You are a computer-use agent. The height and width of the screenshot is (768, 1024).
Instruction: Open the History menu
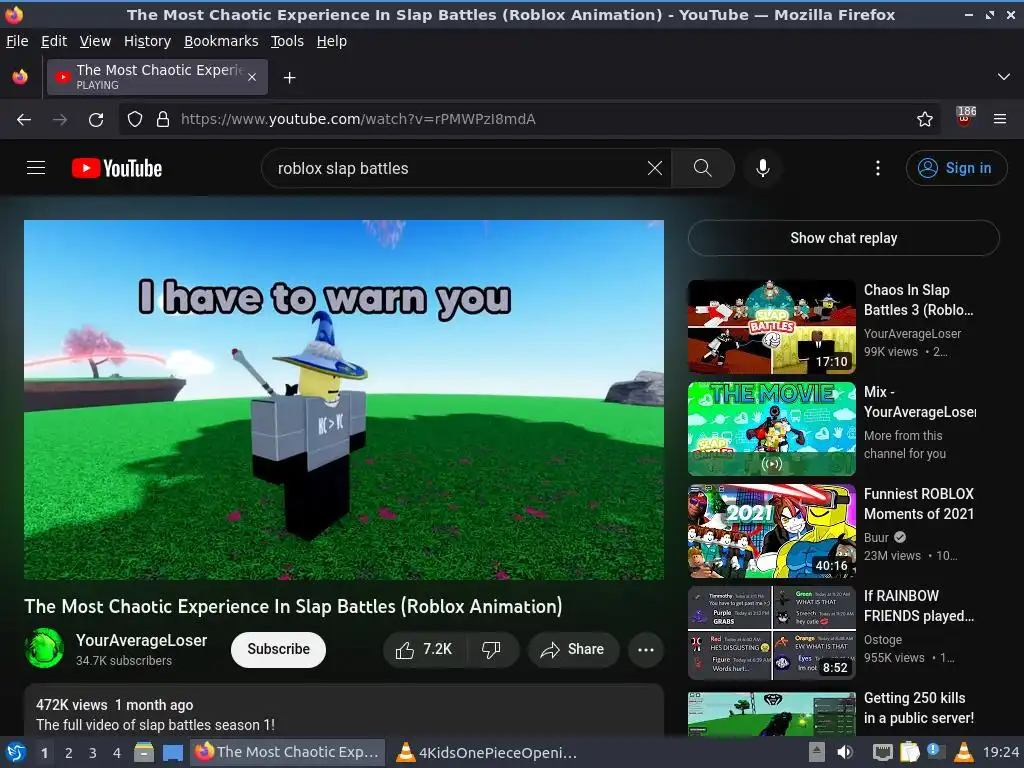pos(147,41)
